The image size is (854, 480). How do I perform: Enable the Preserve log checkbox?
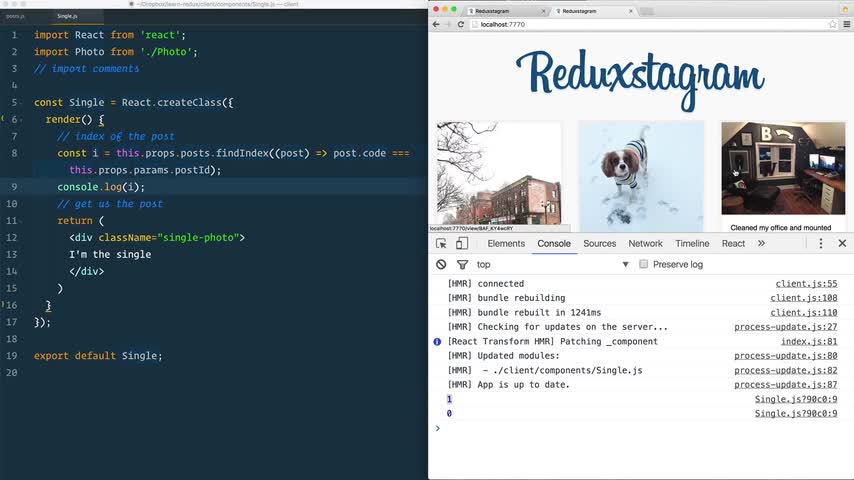pyautogui.click(x=643, y=264)
